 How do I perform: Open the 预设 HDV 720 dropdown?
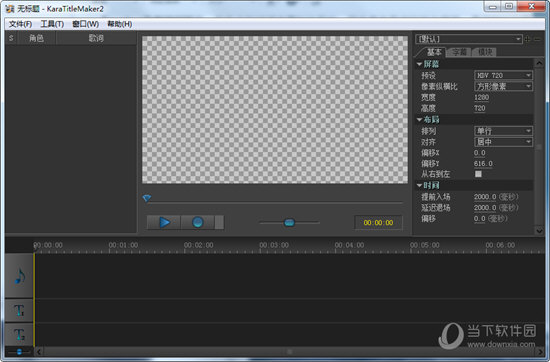click(503, 75)
